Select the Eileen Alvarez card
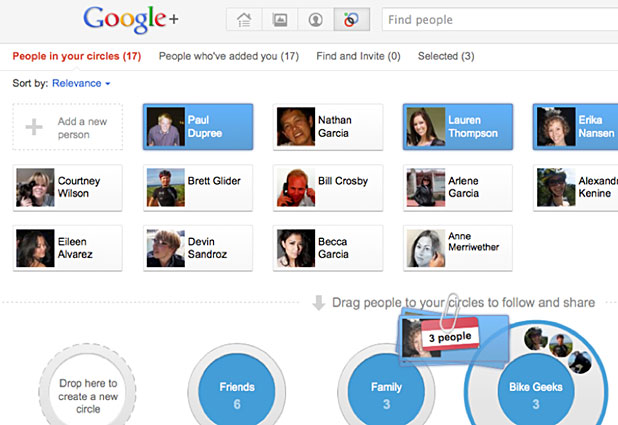 pyautogui.click(x=67, y=248)
